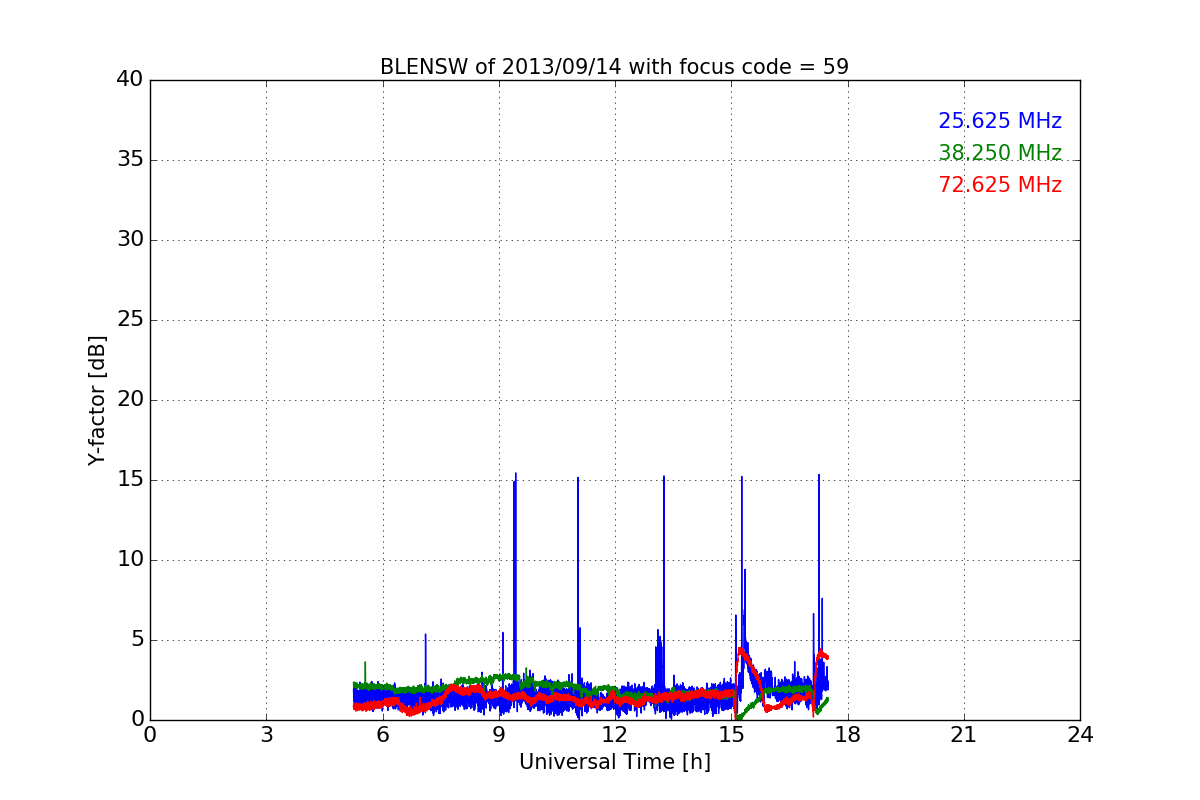Click the plot title BLENSW of 2013/09/14
Screen dimensions: 1200x800
tap(614, 67)
